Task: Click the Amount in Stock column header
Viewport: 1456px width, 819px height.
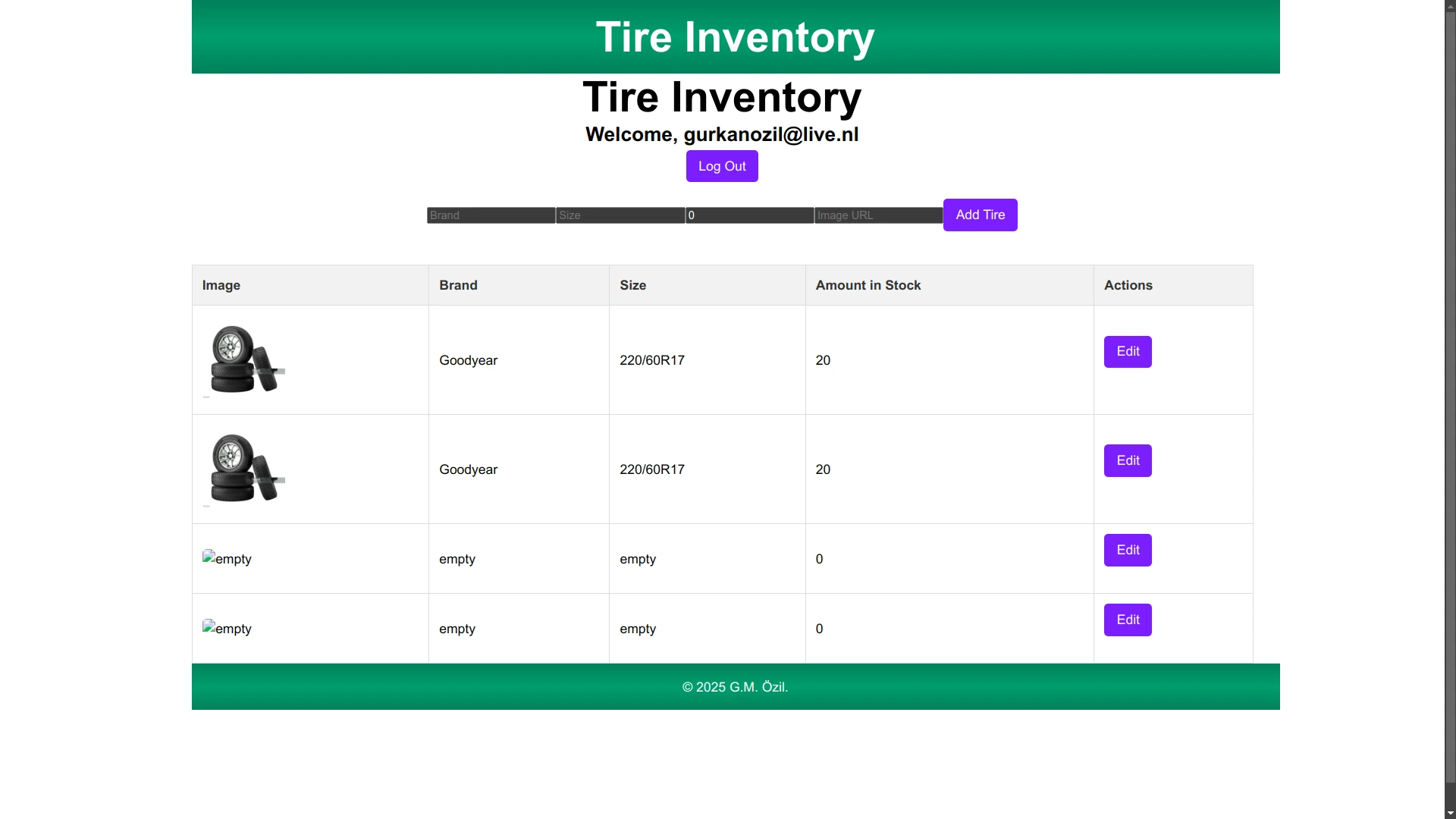Action: click(868, 285)
